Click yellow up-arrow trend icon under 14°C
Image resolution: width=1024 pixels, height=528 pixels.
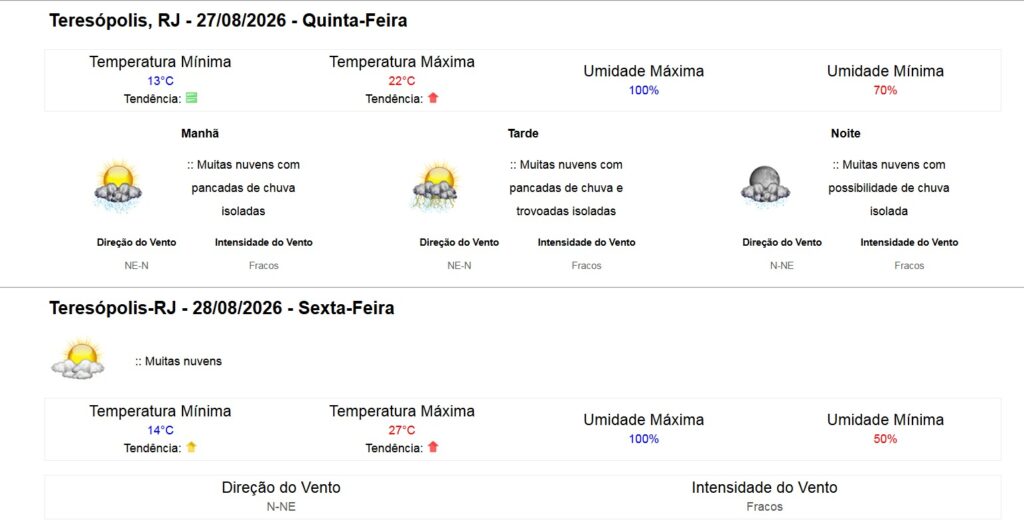coord(191,447)
